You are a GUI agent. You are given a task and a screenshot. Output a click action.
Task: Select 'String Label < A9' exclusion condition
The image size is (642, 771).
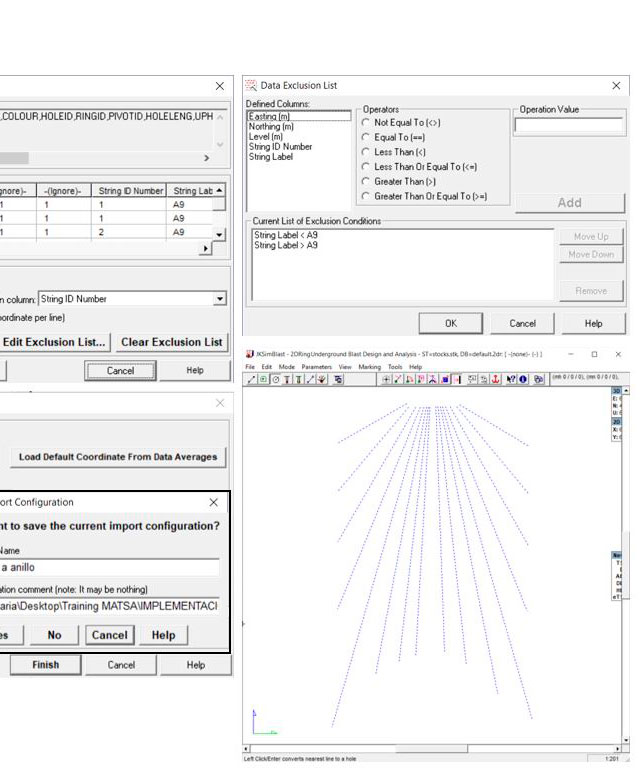tap(286, 236)
